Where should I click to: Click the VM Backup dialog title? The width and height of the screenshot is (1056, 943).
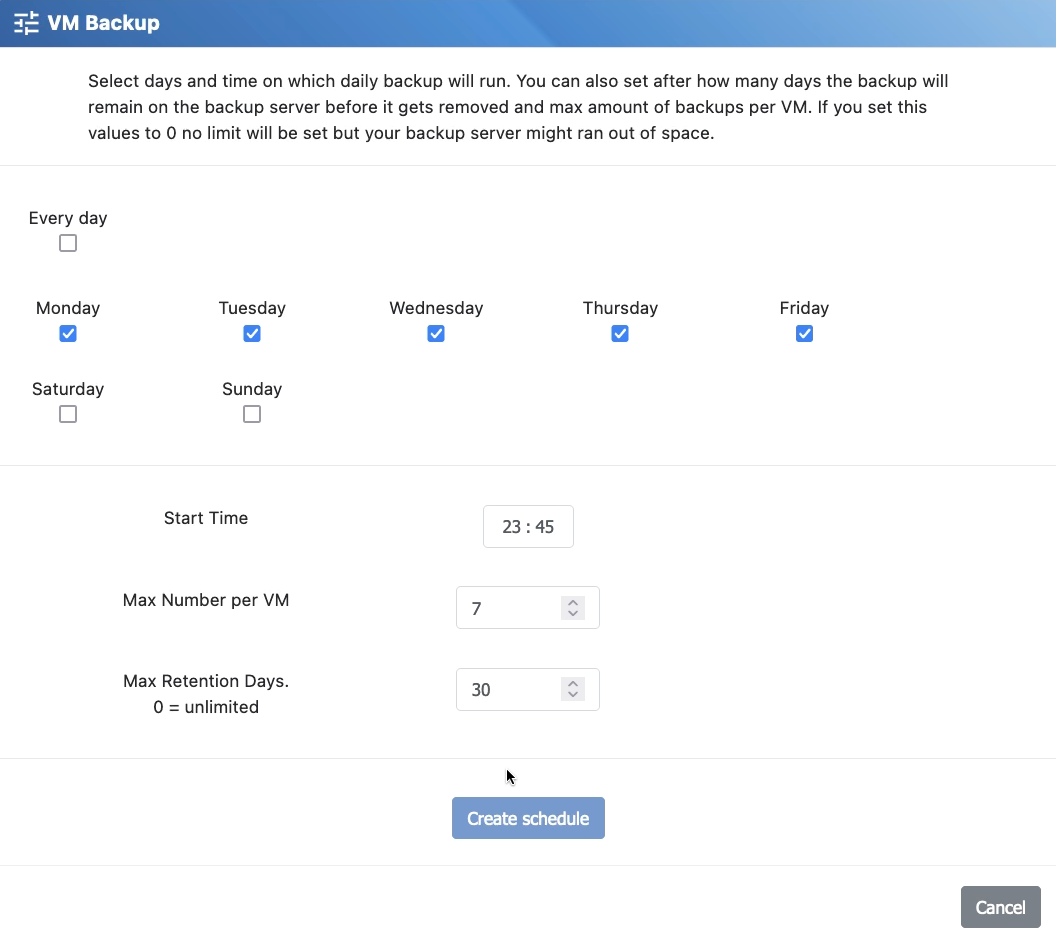[103, 23]
